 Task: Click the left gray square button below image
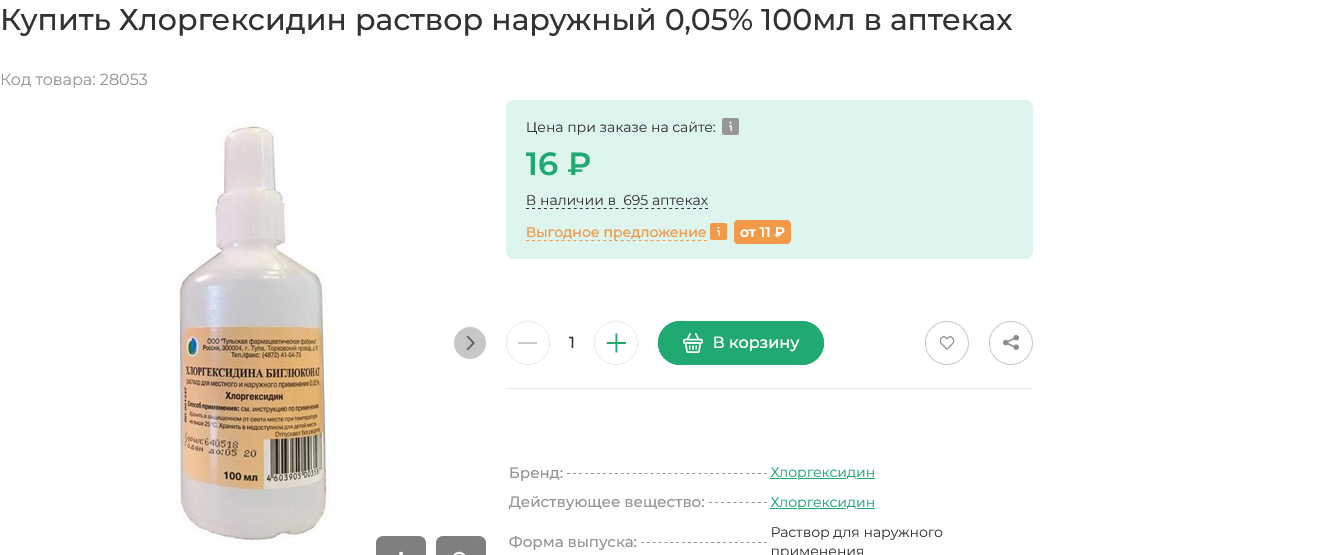tap(401, 546)
